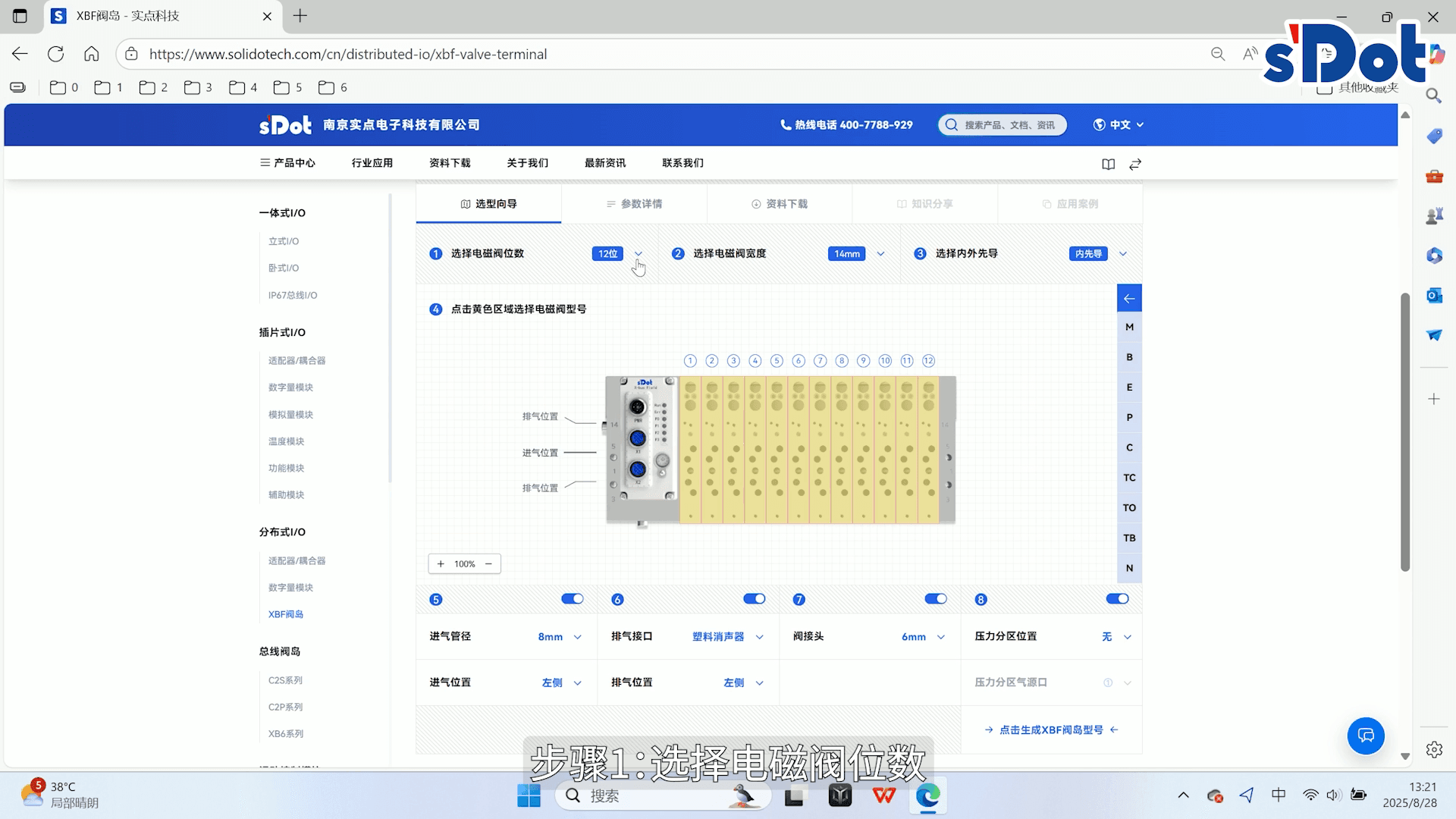Open the 最新资讯 menu item
Viewport: 1456px width, 819px height.
point(605,163)
